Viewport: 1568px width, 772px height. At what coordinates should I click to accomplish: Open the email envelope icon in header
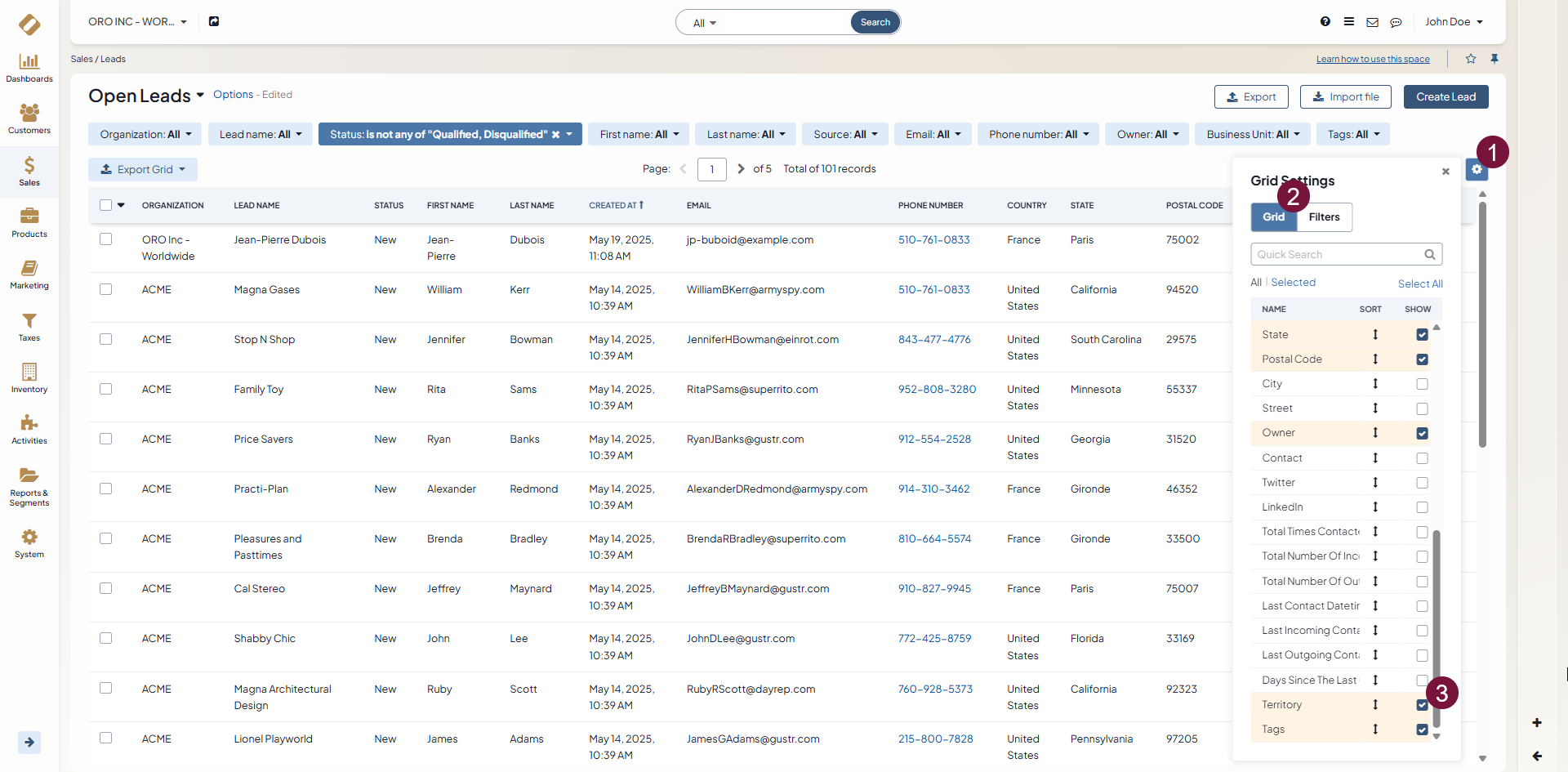pos(1372,22)
